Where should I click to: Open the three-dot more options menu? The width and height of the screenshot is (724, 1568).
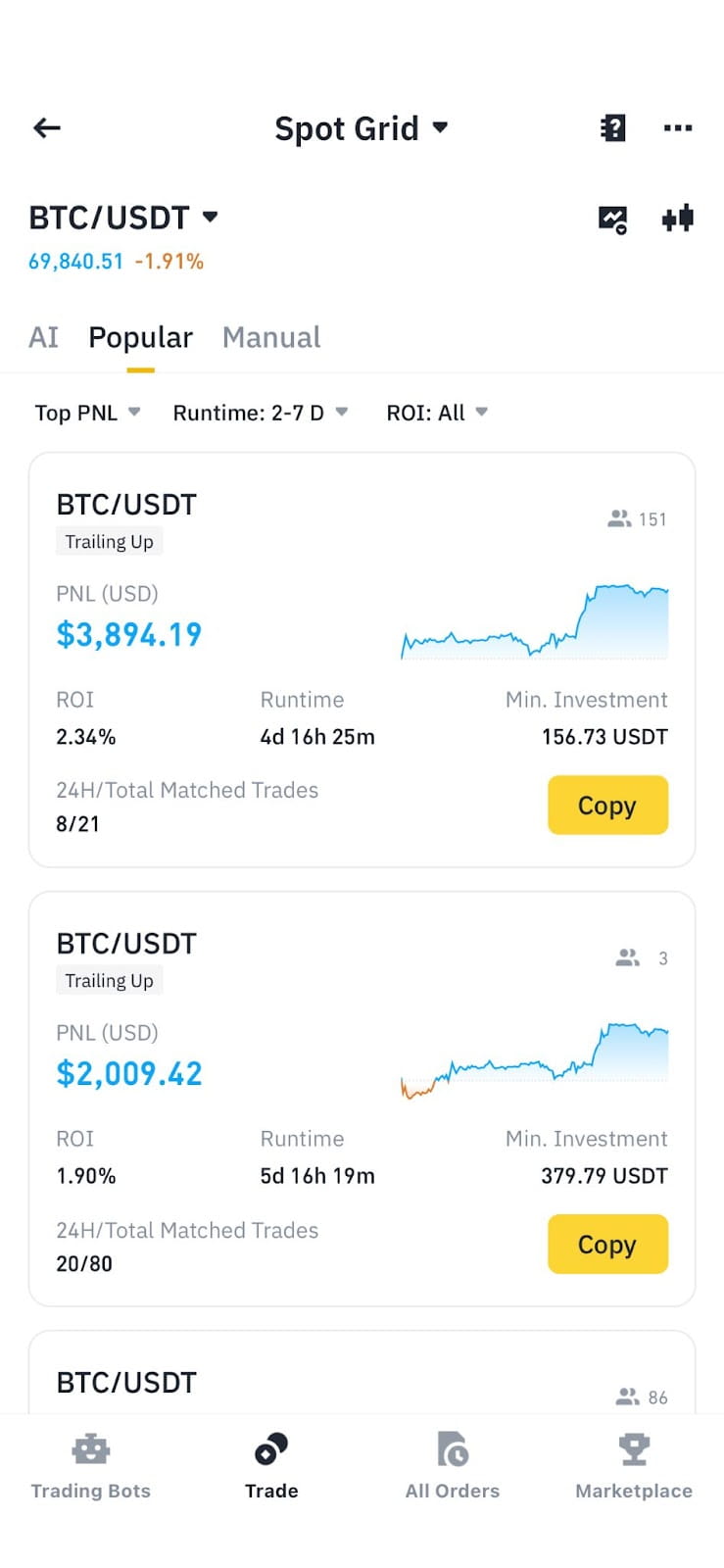(x=677, y=127)
